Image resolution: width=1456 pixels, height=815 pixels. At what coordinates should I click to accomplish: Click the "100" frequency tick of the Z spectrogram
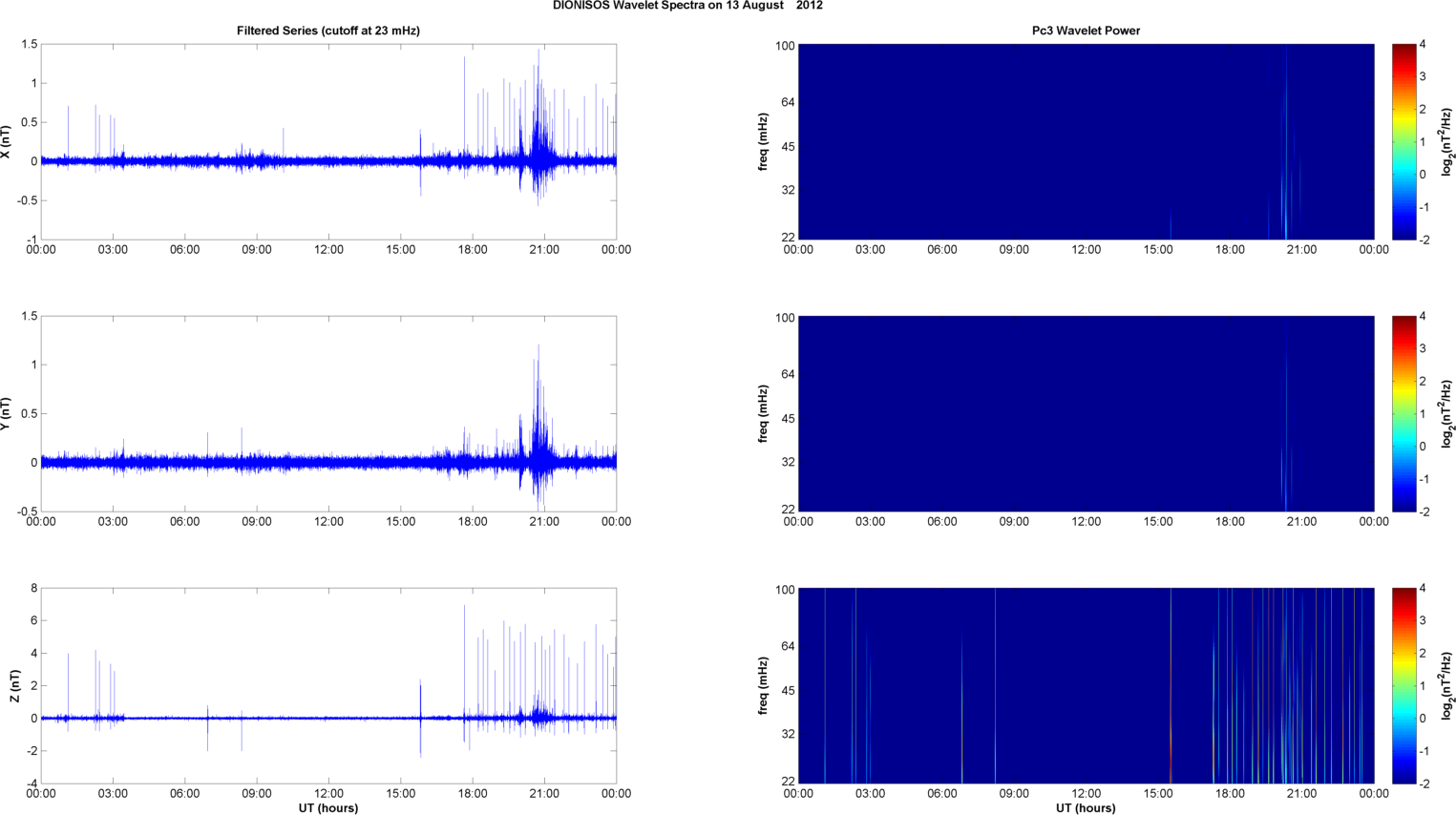click(784, 590)
